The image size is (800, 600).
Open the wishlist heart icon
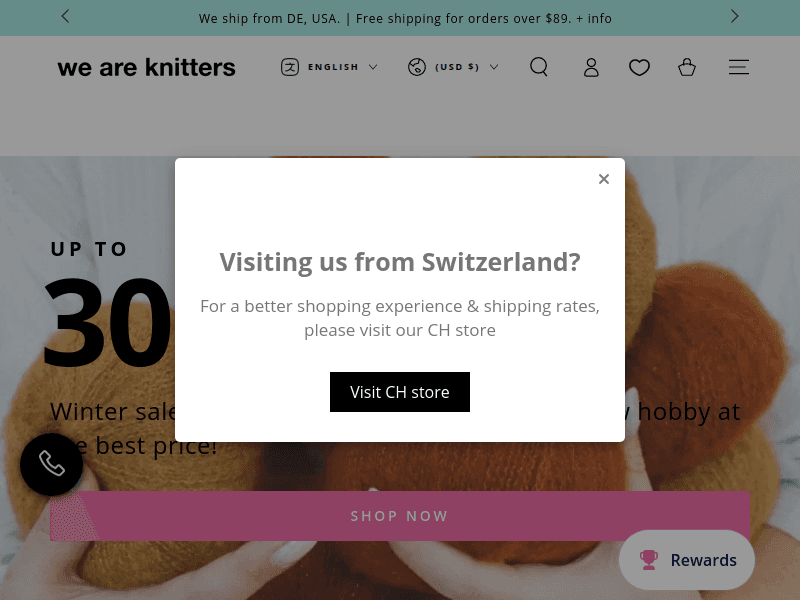tap(639, 67)
